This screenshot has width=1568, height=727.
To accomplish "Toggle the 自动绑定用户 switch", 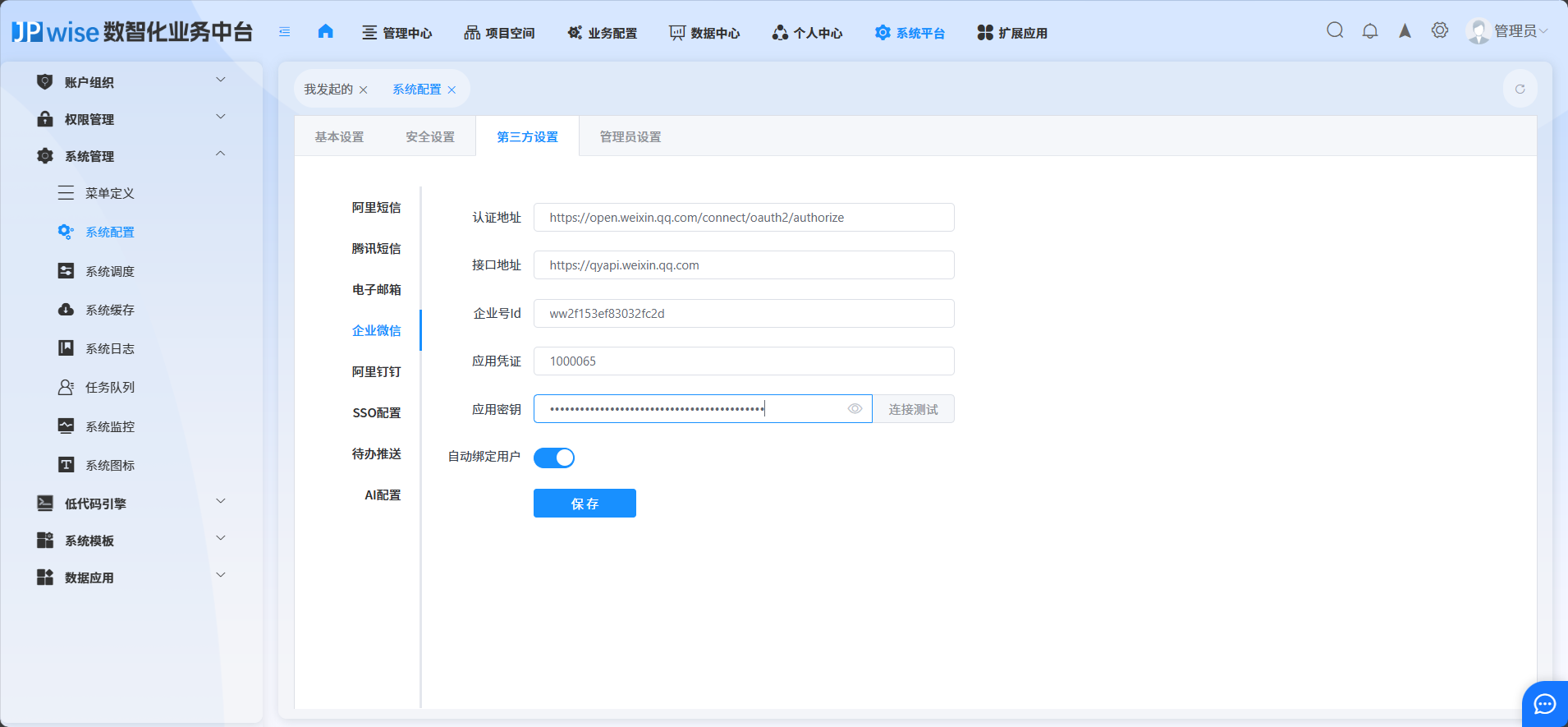I will [x=554, y=458].
